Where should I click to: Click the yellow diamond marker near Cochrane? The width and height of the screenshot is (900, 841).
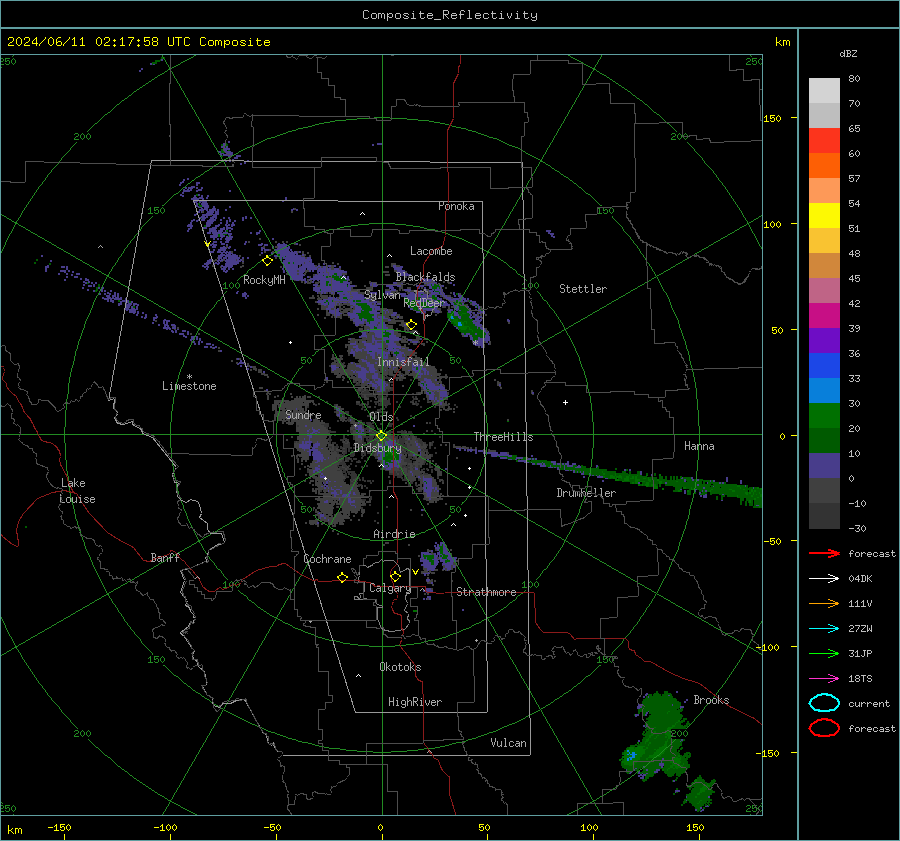343,577
